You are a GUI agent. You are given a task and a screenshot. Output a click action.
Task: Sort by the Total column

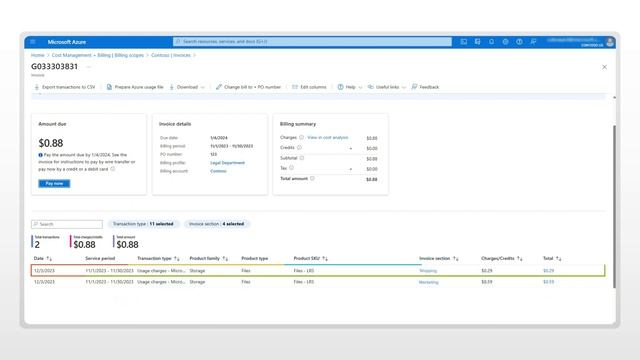click(552, 258)
